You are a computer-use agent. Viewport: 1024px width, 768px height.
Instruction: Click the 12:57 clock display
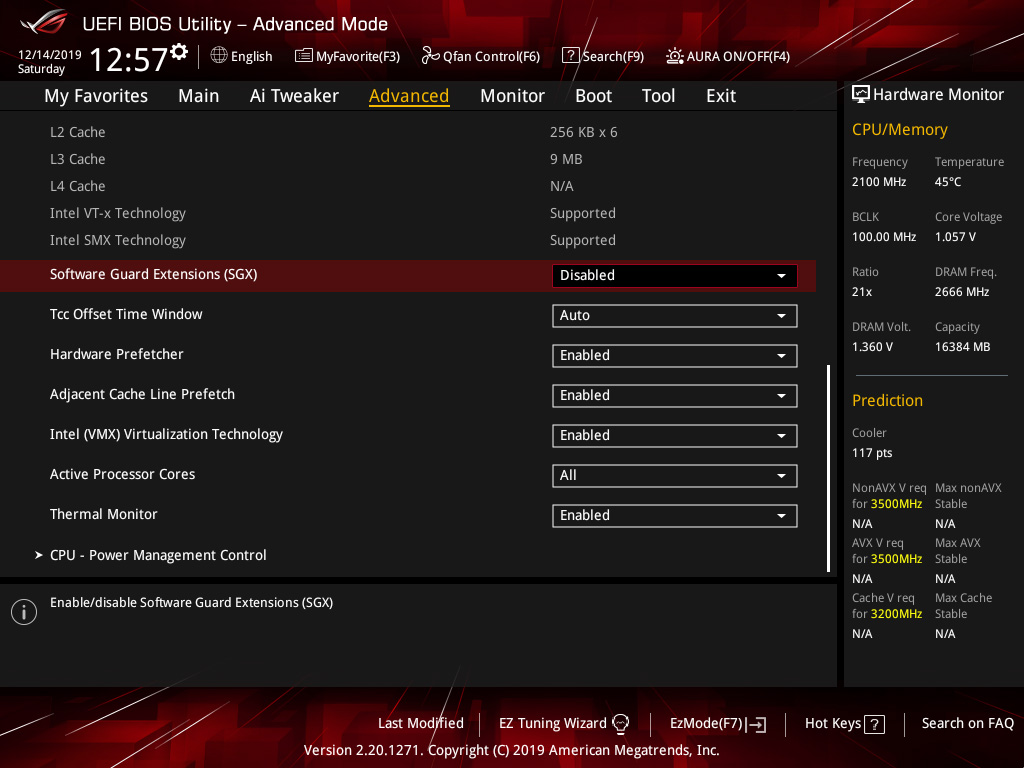(129, 59)
